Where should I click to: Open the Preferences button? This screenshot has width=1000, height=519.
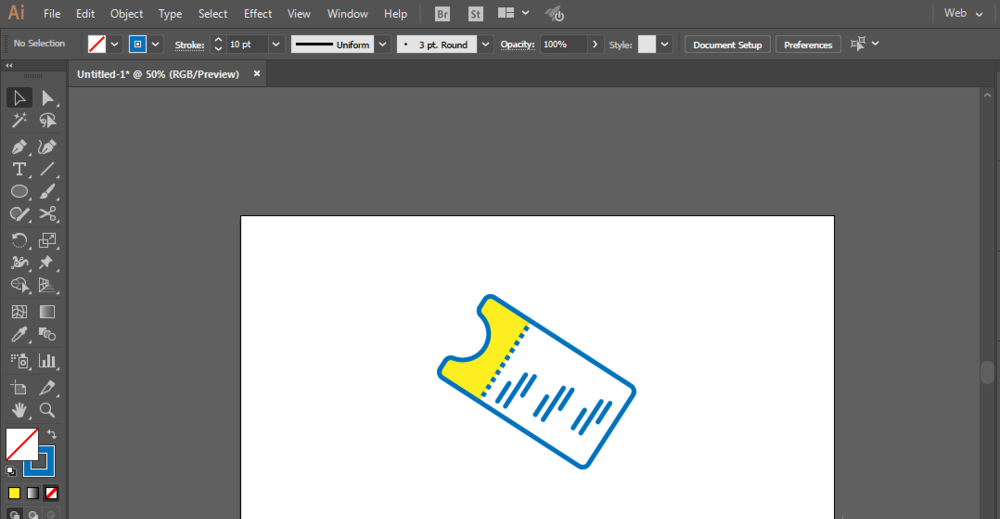click(x=808, y=45)
